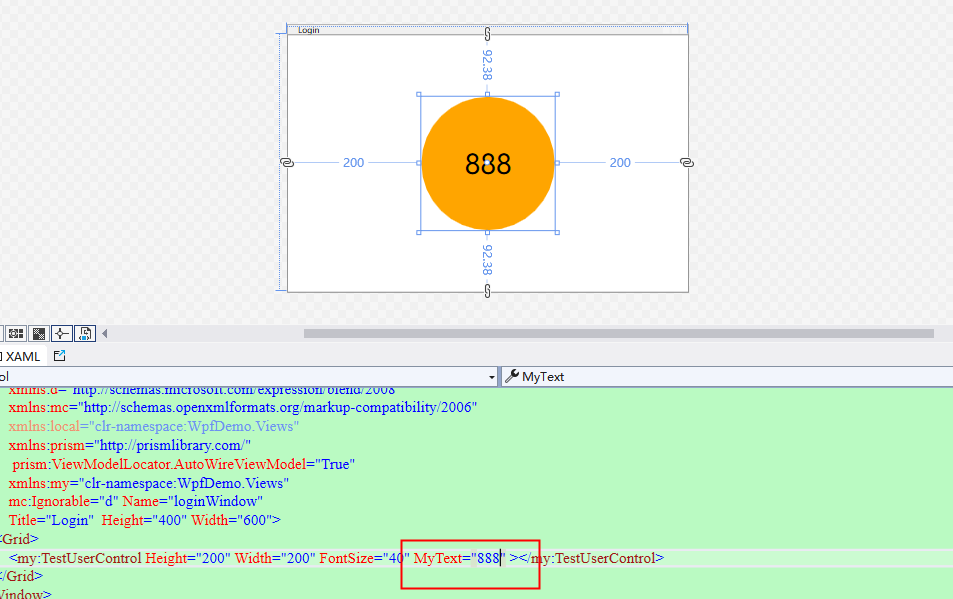
Task: Open the XAML editor pop-out icon
Action: pyautogui.click(x=58, y=355)
